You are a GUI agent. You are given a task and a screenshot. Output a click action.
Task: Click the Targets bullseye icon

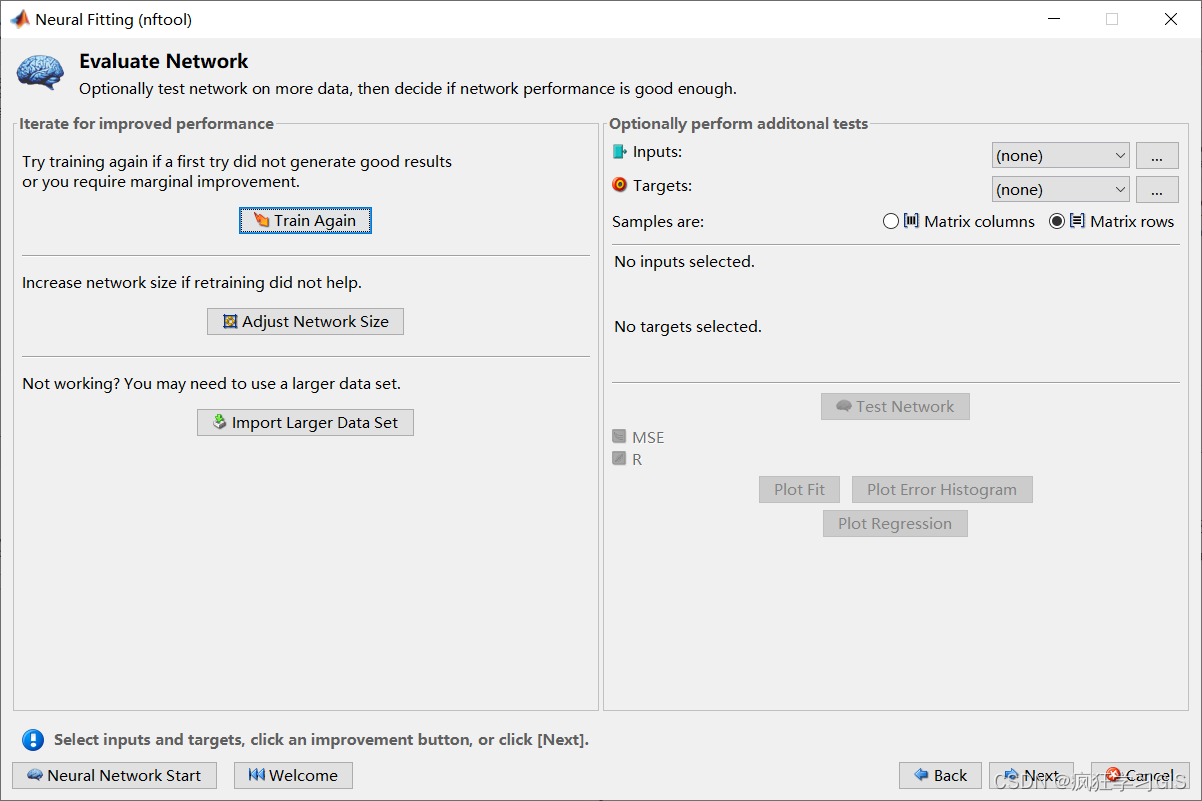620,185
